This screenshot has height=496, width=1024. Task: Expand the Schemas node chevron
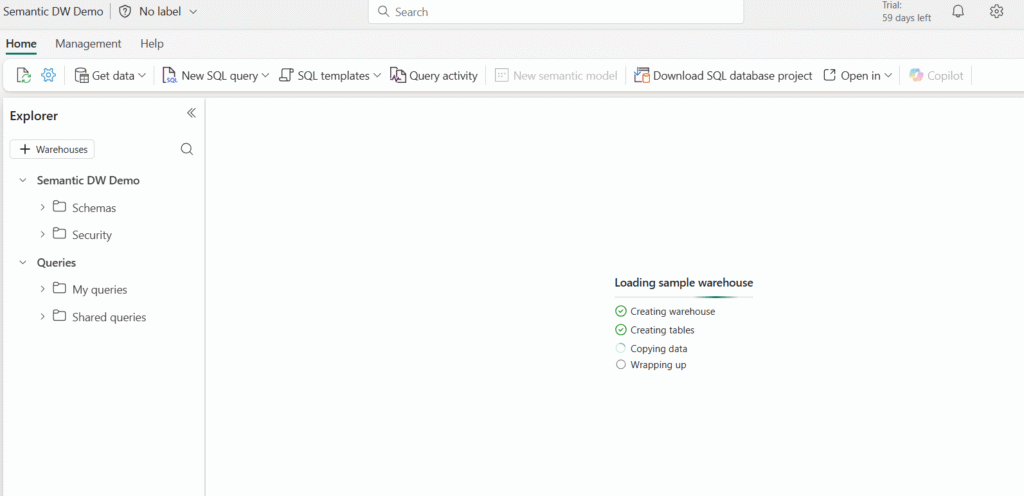point(42,208)
